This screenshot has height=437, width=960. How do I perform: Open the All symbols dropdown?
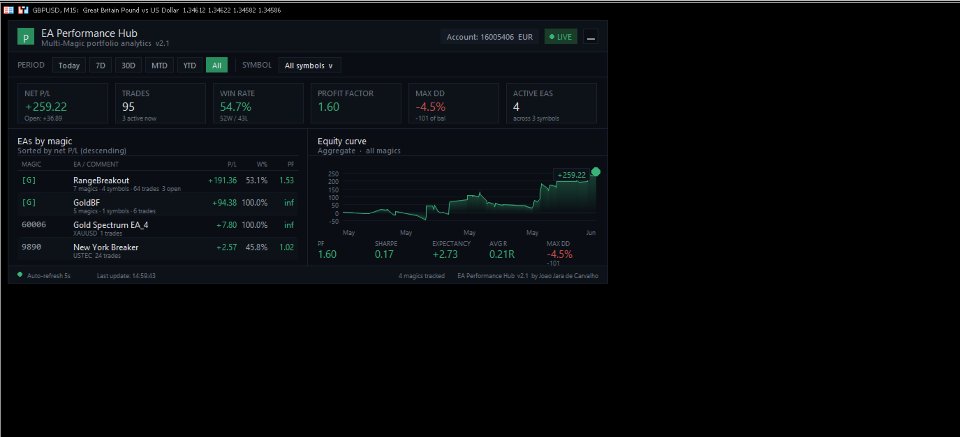(309, 65)
